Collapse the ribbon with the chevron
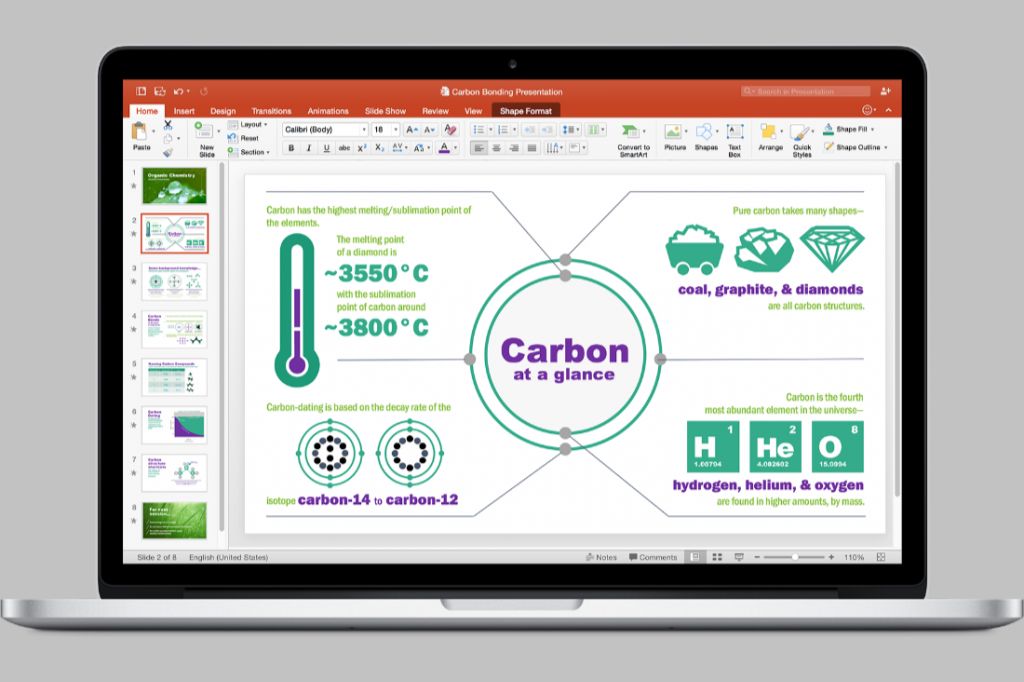Image resolution: width=1024 pixels, height=682 pixels. pyautogui.click(x=888, y=110)
